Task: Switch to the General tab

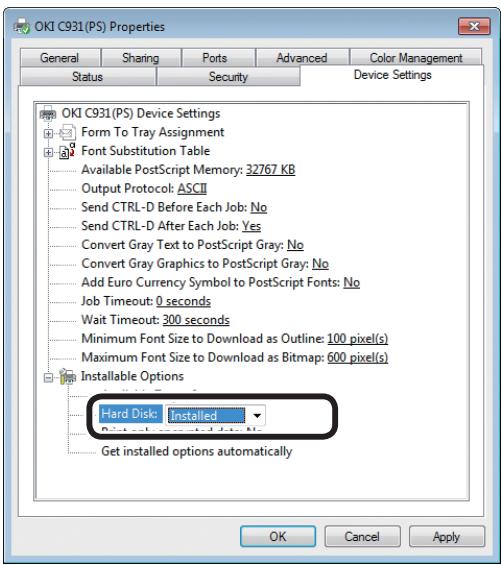Action: [60, 58]
